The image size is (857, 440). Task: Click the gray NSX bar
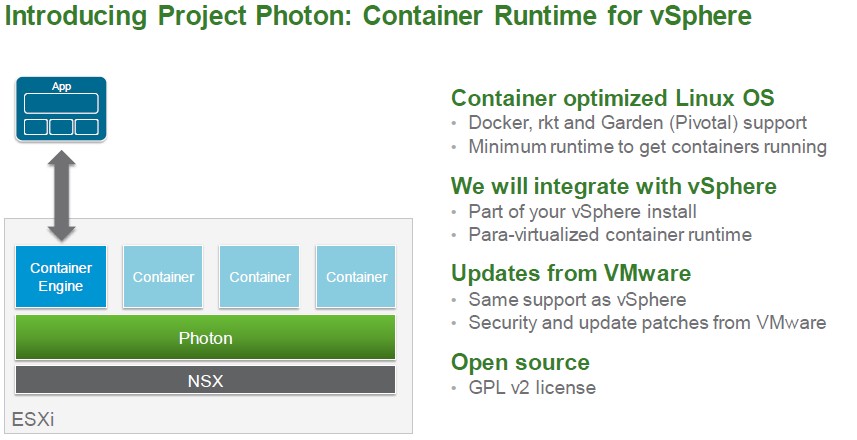206,380
